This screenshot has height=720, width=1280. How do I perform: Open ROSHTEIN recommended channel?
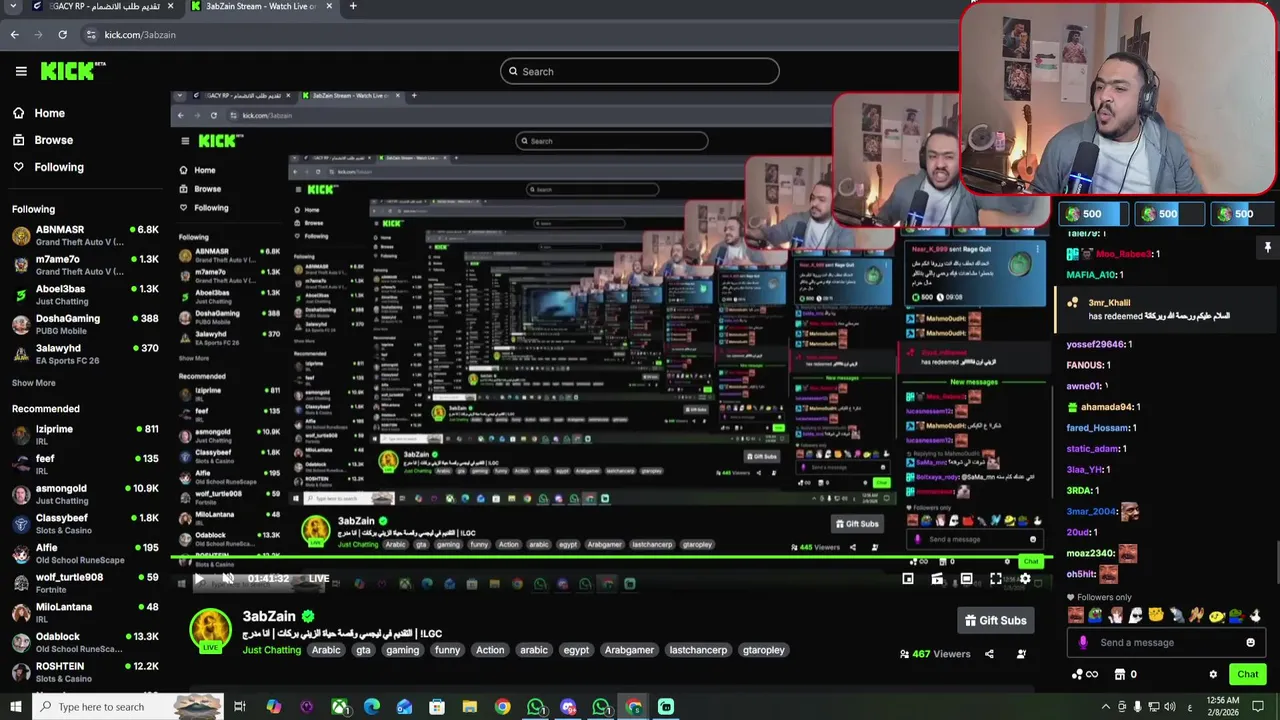coord(85,671)
